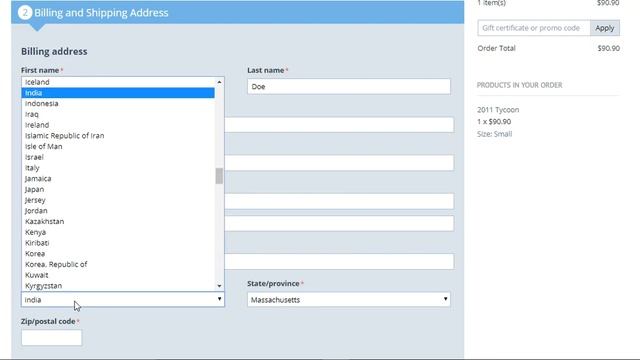Click the Size: Small product detail
Viewport: 640px width, 360px height.
[494, 134]
